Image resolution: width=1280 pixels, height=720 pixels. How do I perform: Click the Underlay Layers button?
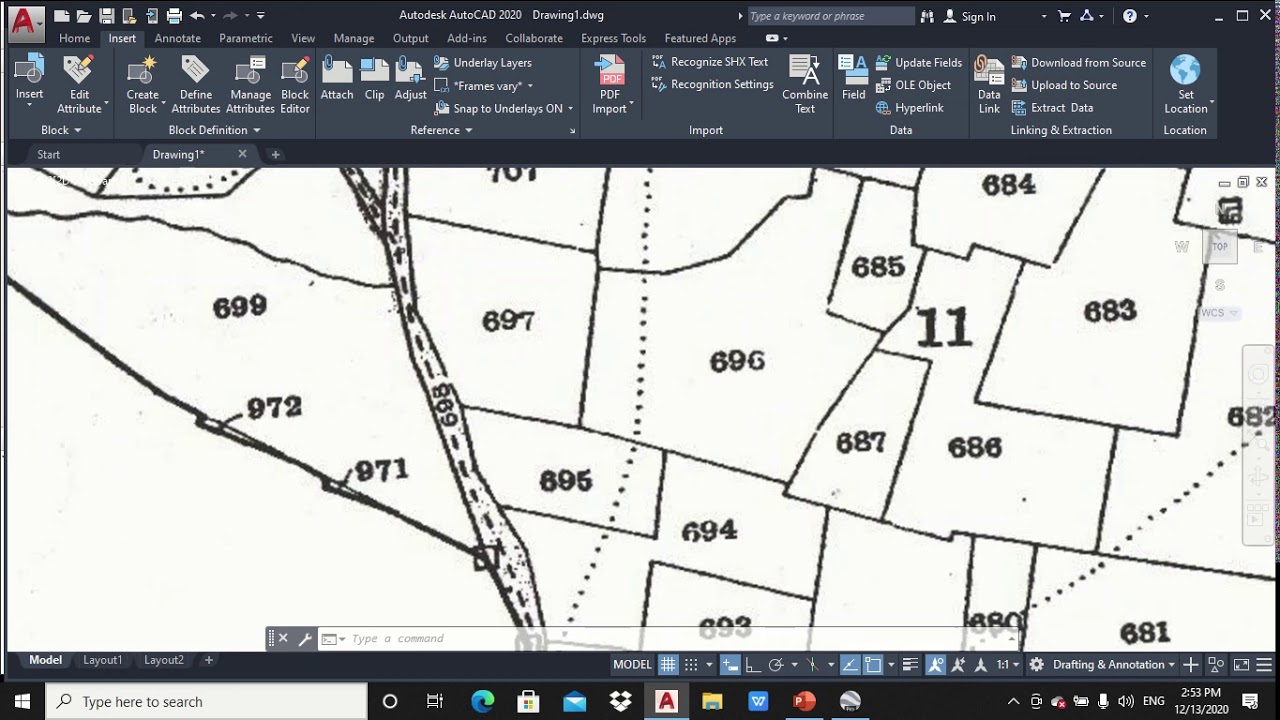[483, 62]
